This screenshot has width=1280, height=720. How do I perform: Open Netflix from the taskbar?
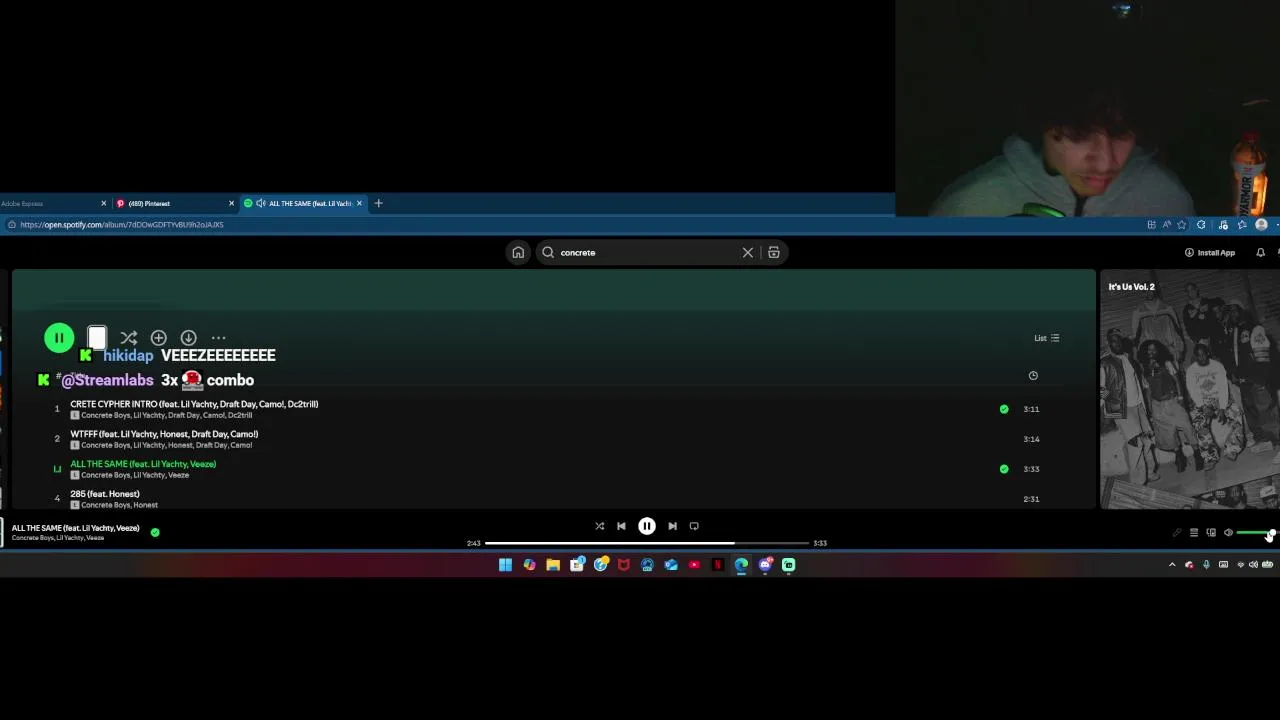(718, 565)
